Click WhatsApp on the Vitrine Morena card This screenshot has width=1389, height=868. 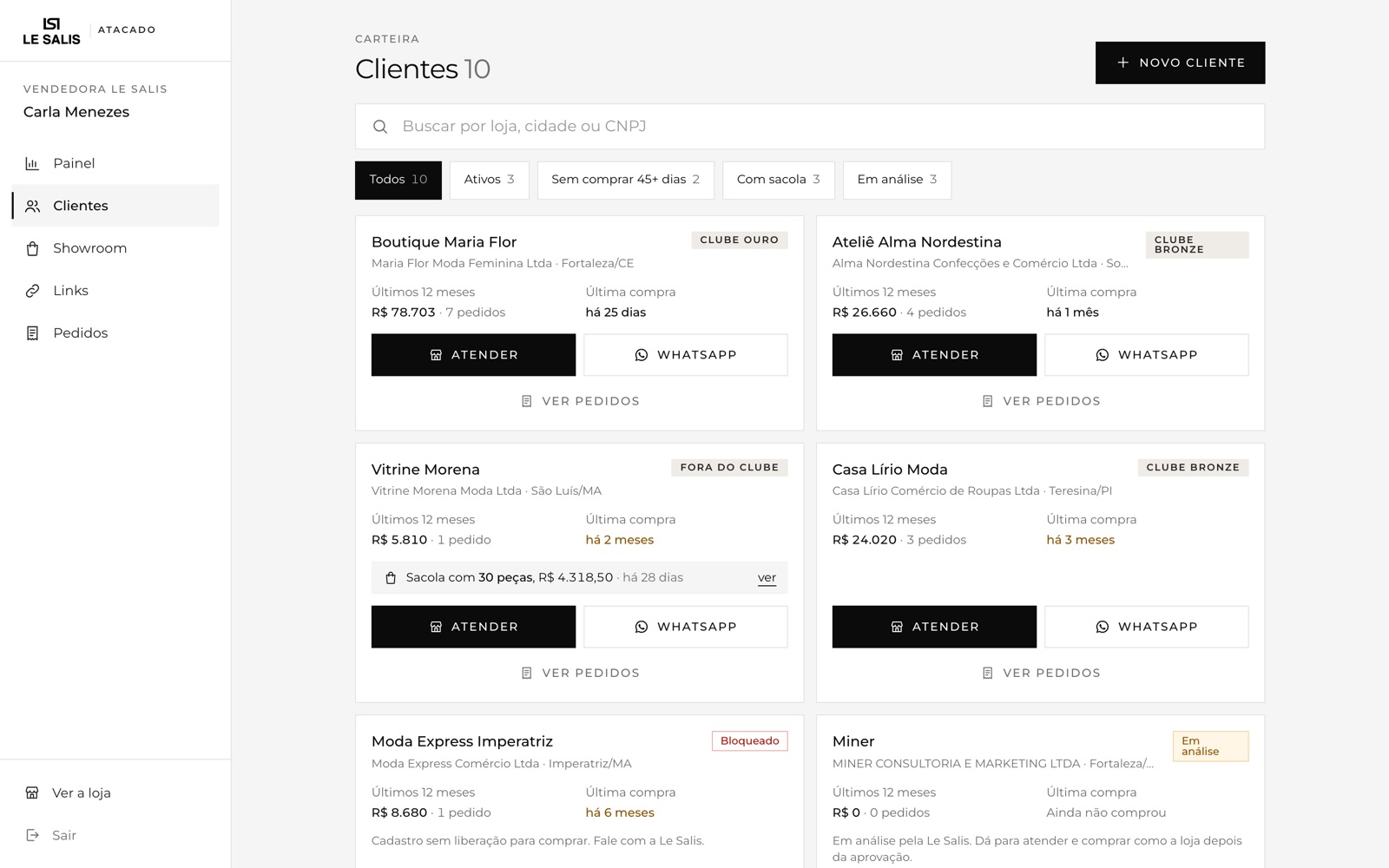685,627
